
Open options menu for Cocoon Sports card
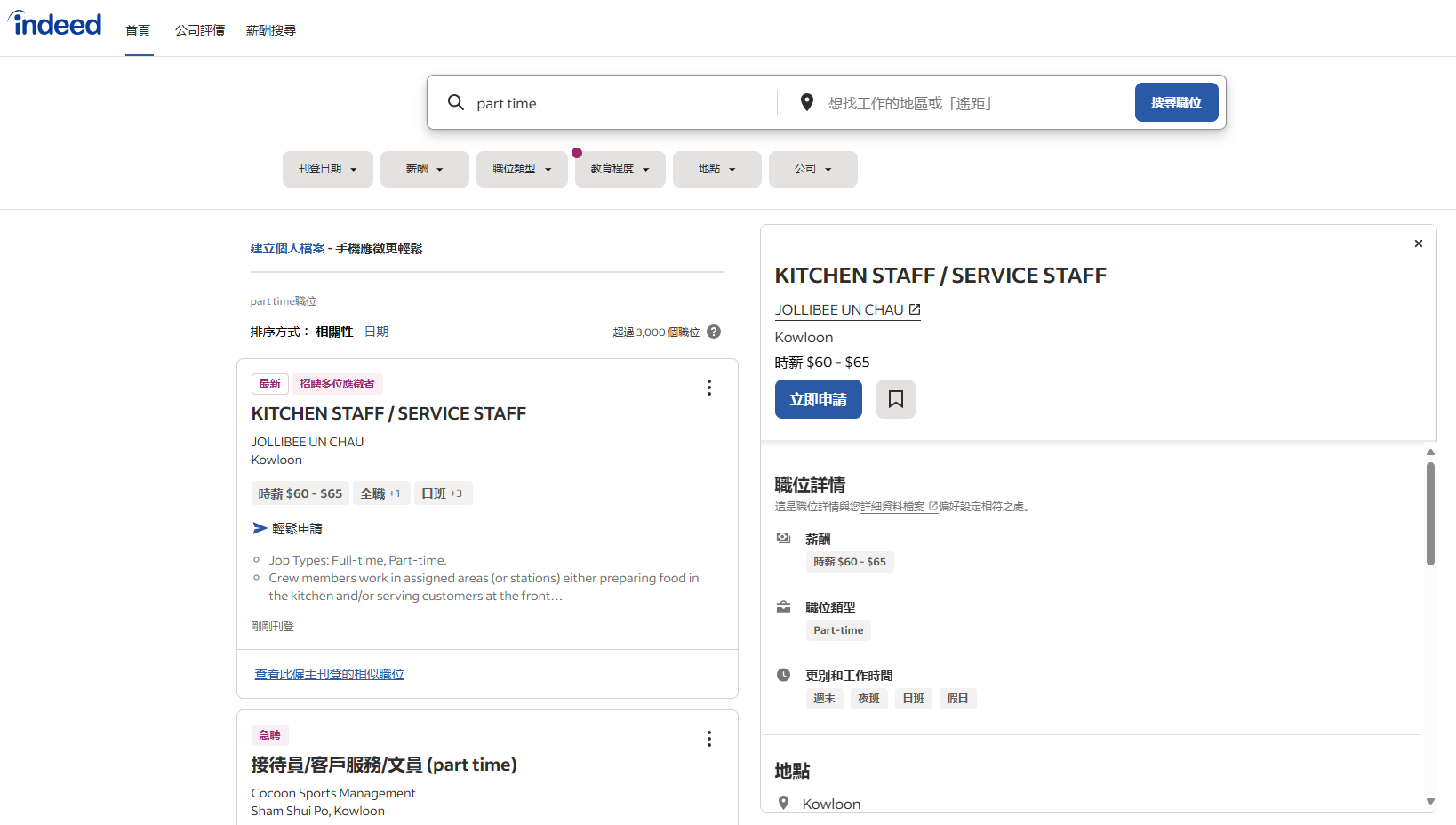(709, 739)
